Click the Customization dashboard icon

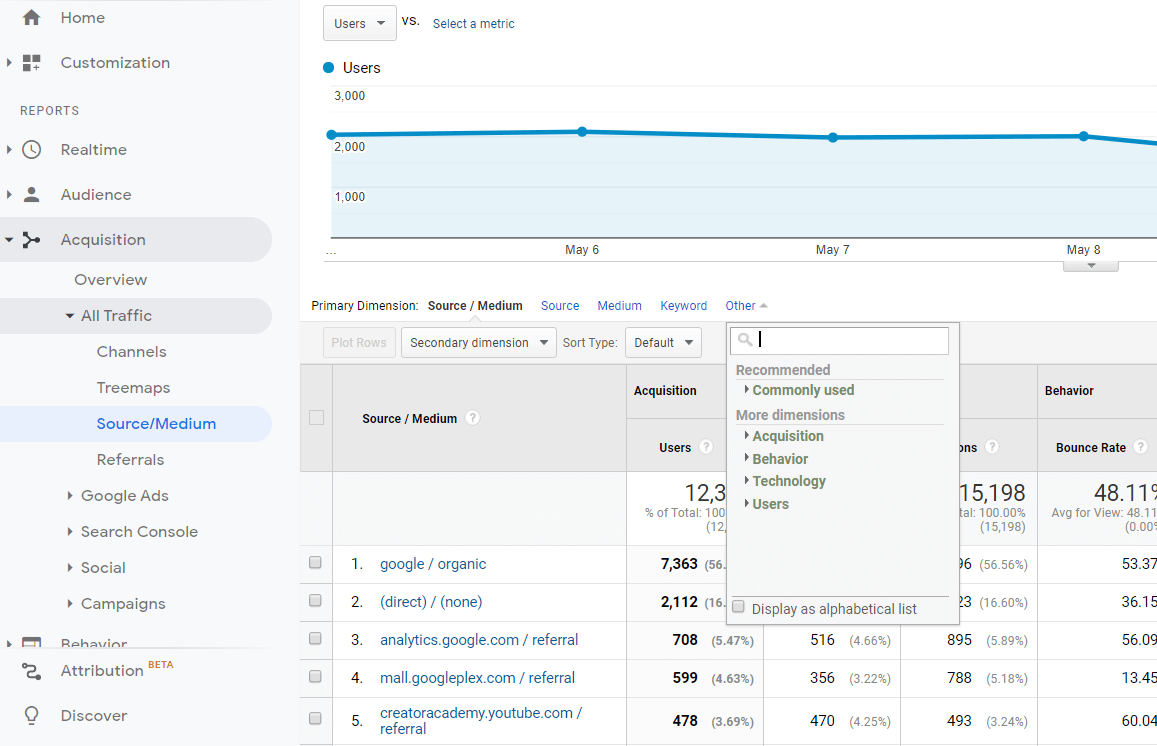tap(31, 63)
